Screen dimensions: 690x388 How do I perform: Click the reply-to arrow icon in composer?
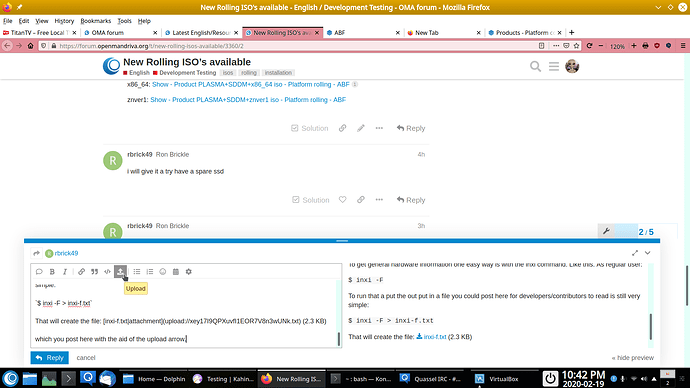[37, 253]
